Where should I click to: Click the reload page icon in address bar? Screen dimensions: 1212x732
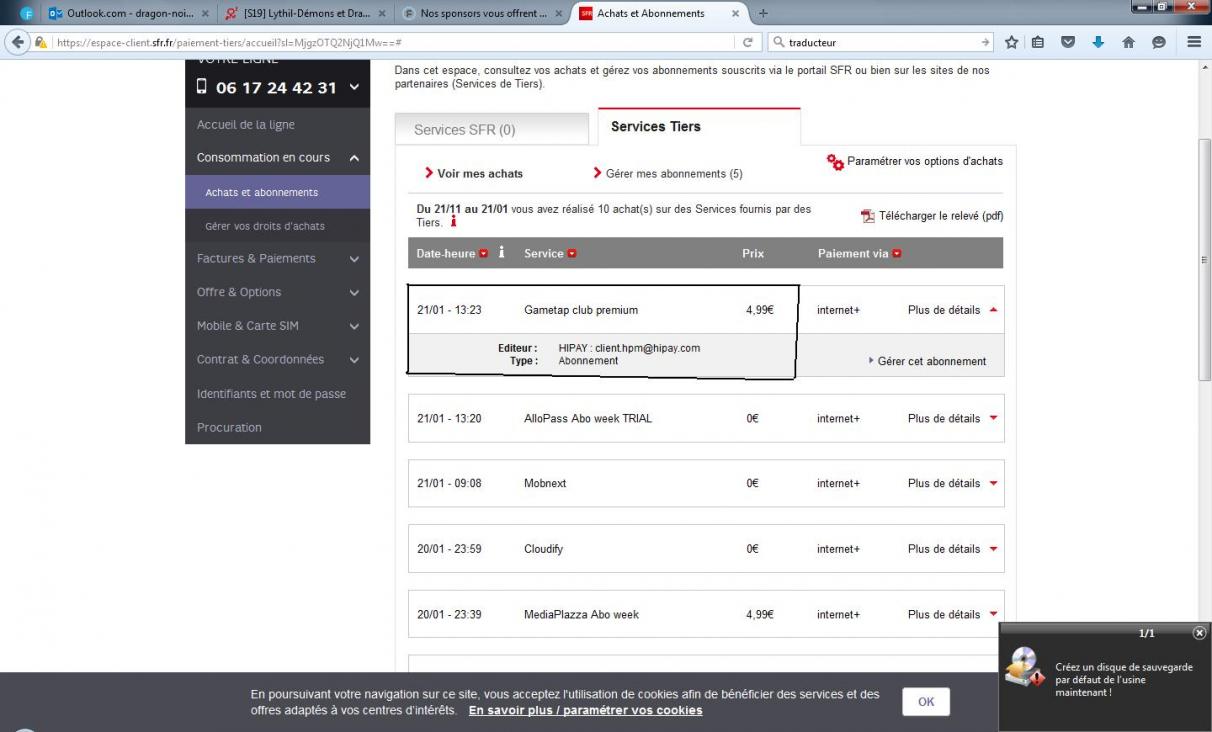pyautogui.click(x=747, y=42)
